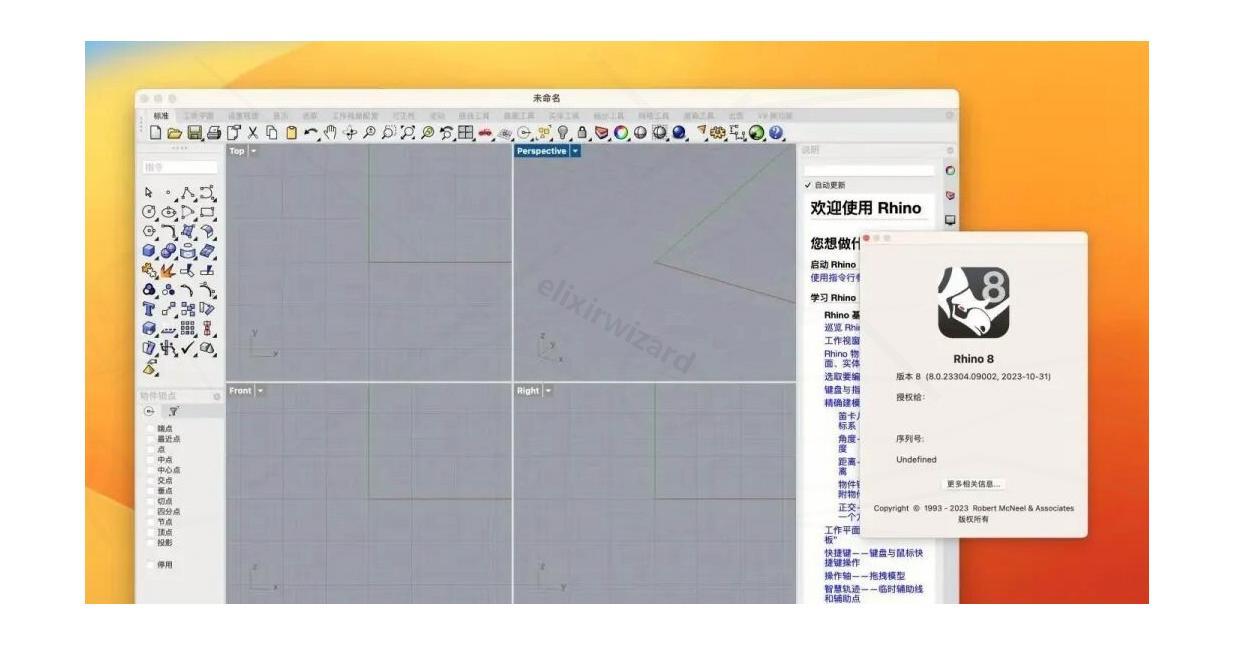Select the Text T tool in sidebar
Screen dimensions: 1235x646
tap(149, 307)
